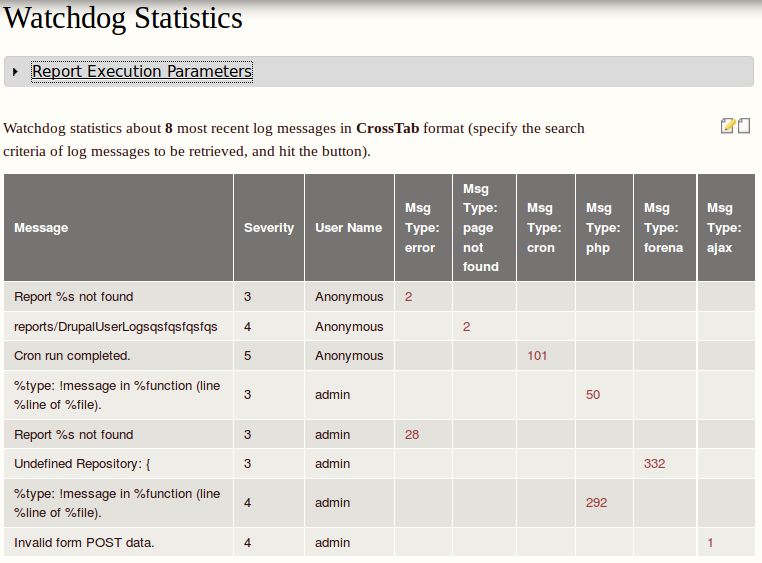Click the forena count 332 value
Screen dimensions: 762x563
654,463
